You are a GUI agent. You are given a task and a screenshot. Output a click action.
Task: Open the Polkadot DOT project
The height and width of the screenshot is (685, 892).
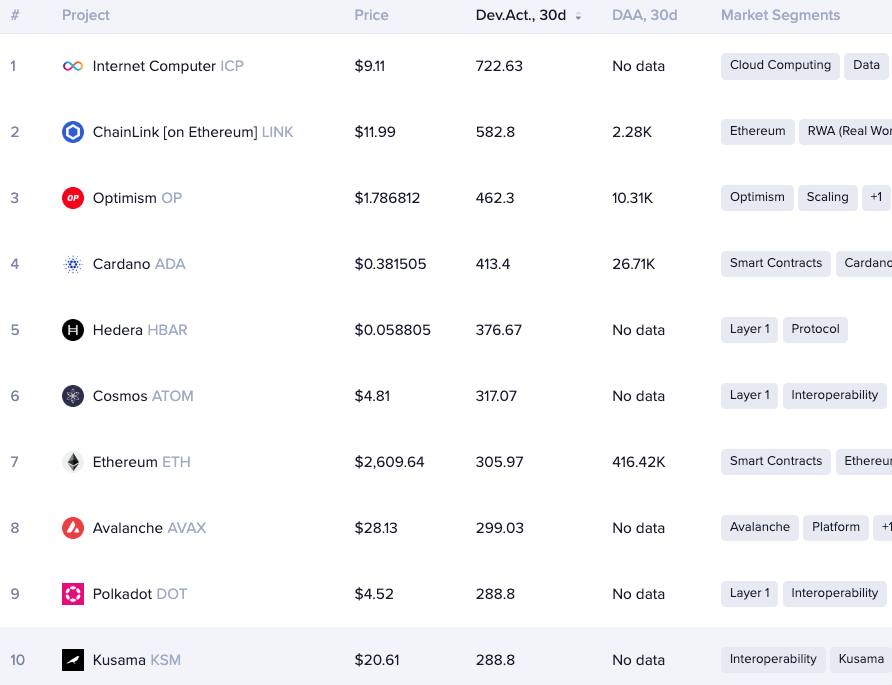(x=140, y=594)
